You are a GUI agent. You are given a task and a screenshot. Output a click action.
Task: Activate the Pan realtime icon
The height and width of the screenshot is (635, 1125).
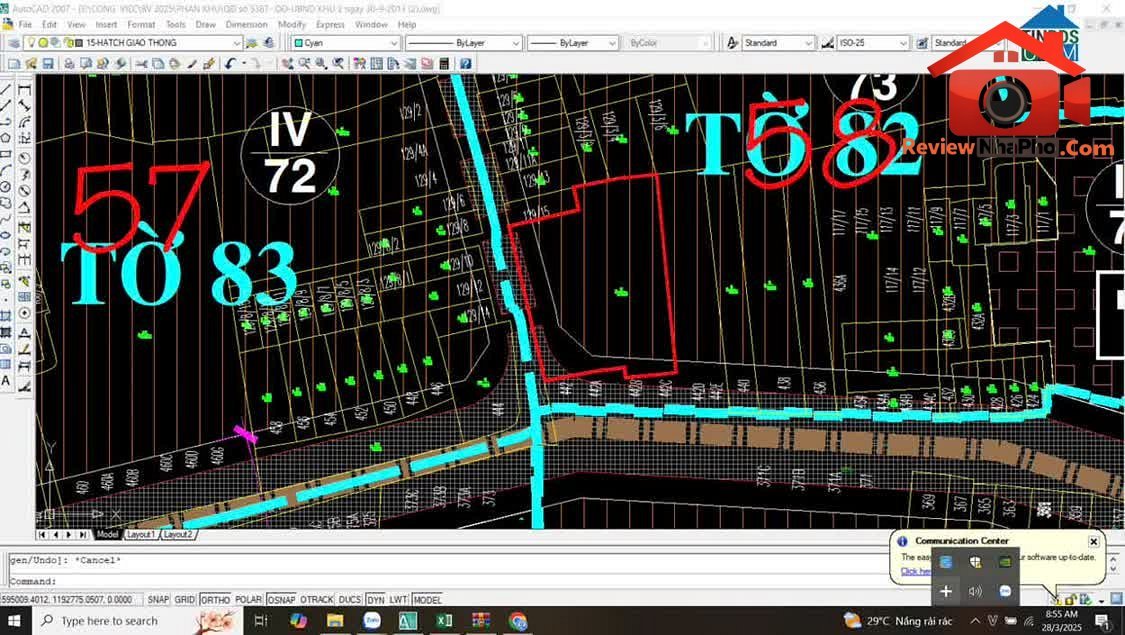tap(288, 64)
